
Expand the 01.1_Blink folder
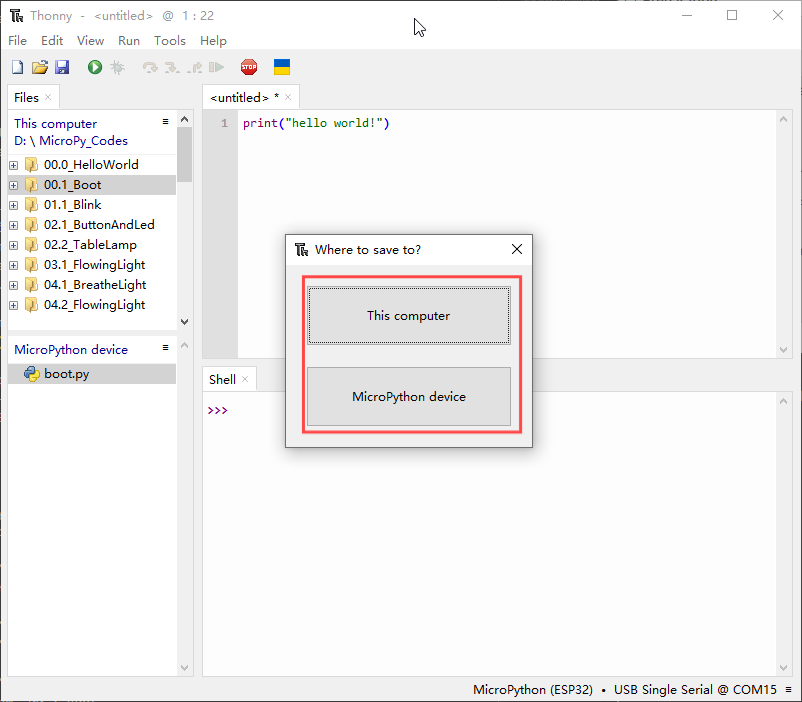pyautogui.click(x=14, y=205)
